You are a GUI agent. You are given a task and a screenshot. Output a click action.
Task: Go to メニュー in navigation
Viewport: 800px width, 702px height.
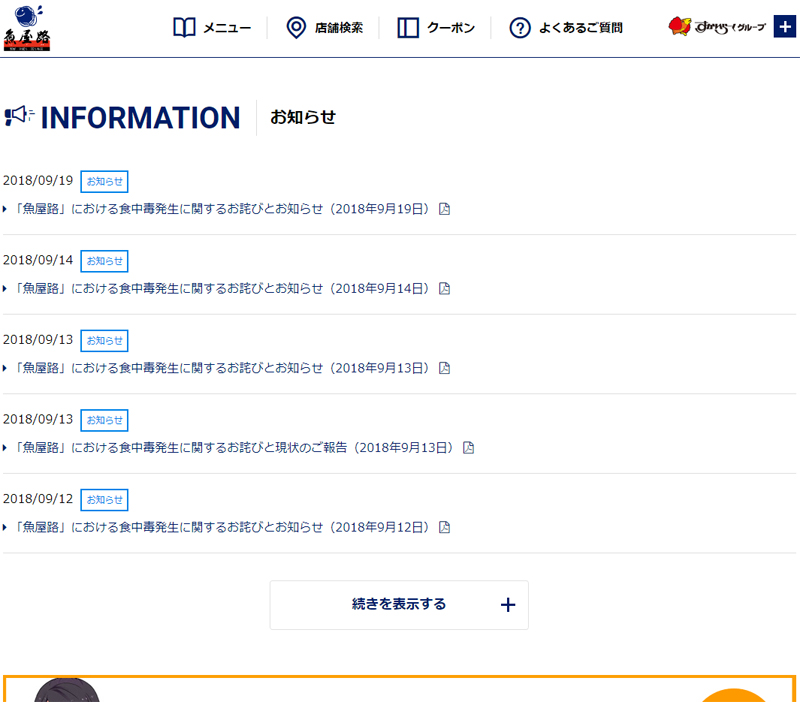click(x=227, y=28)
